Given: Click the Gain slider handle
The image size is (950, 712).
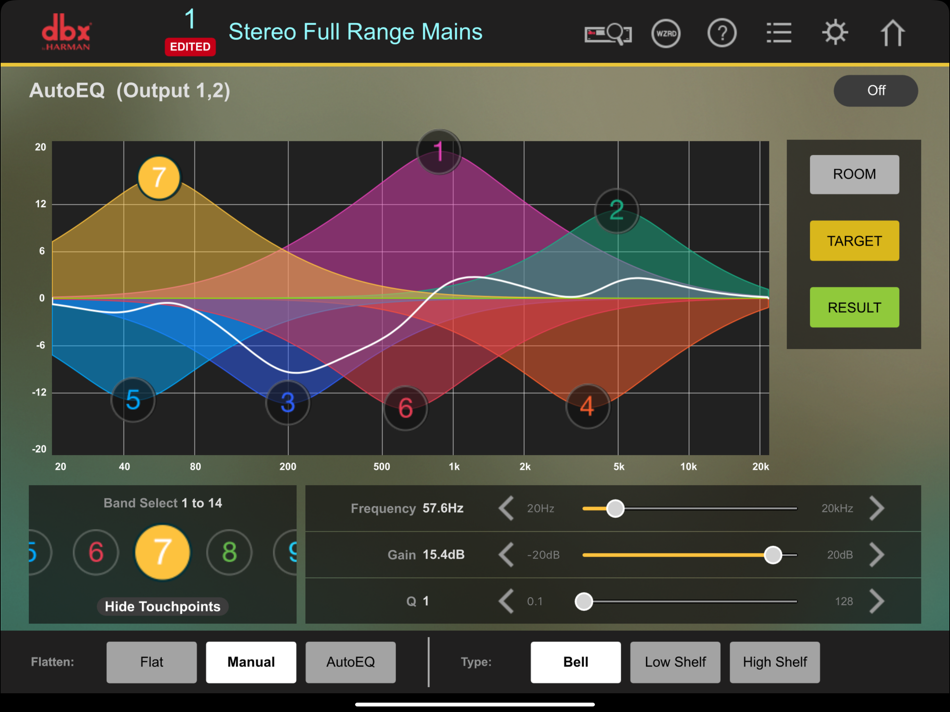Looking at the screenshot, I should point(772,554).
